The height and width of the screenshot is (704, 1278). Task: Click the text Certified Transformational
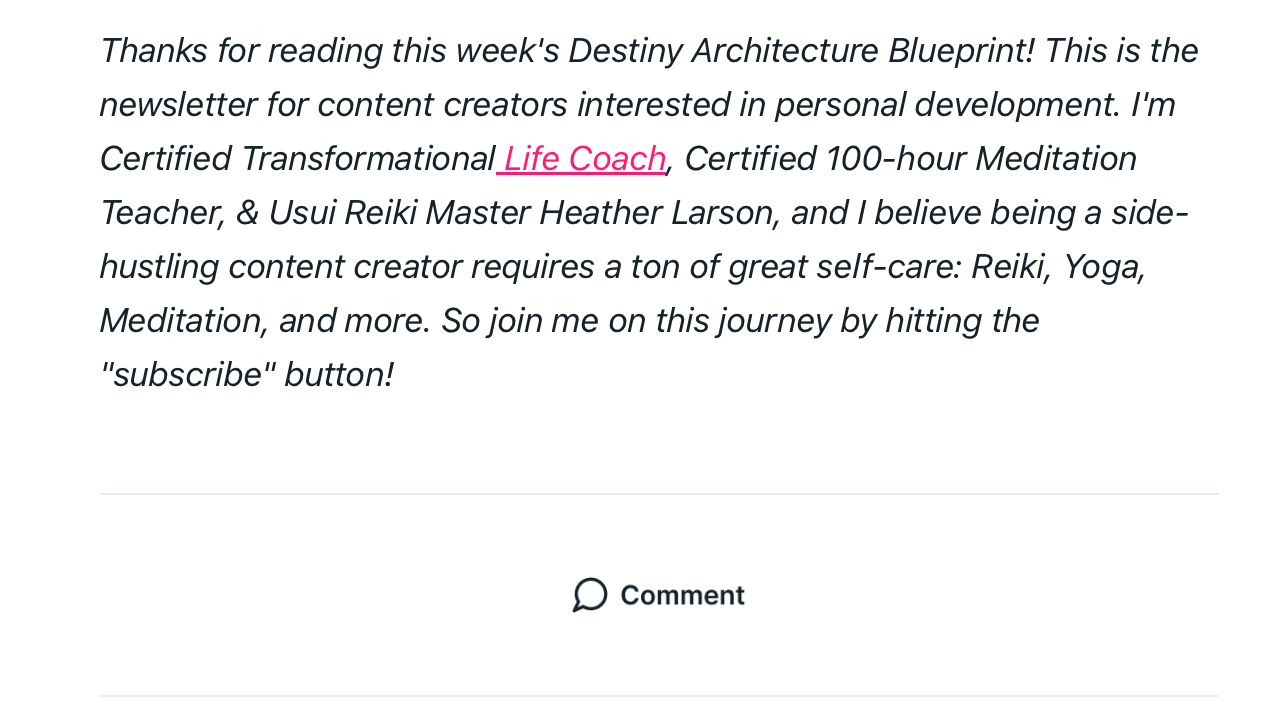(297, 158)
